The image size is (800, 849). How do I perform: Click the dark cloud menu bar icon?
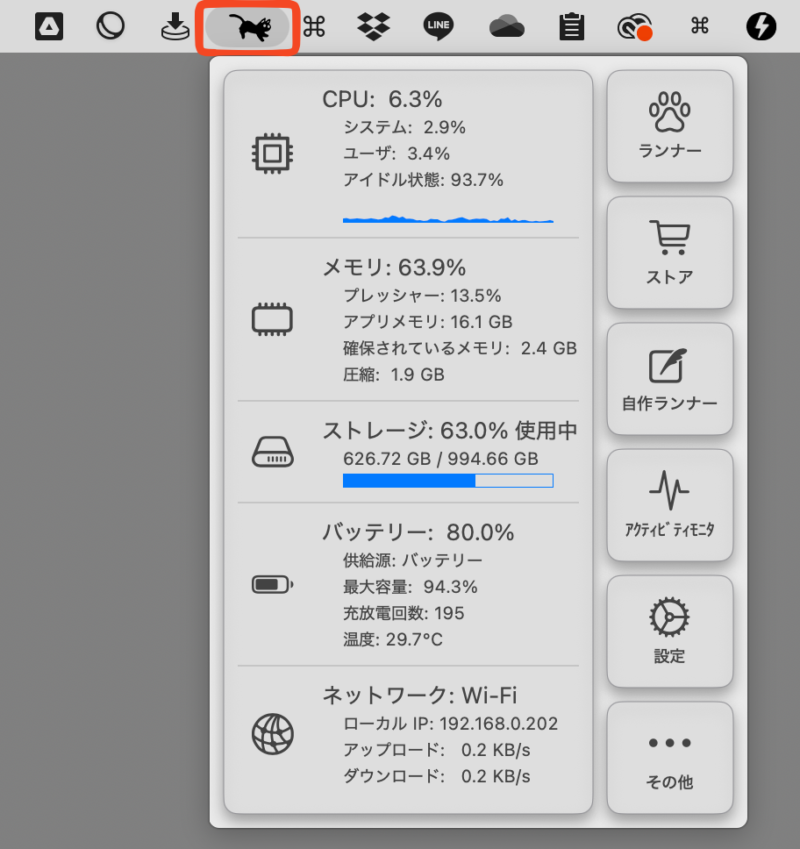click(507, 27)
